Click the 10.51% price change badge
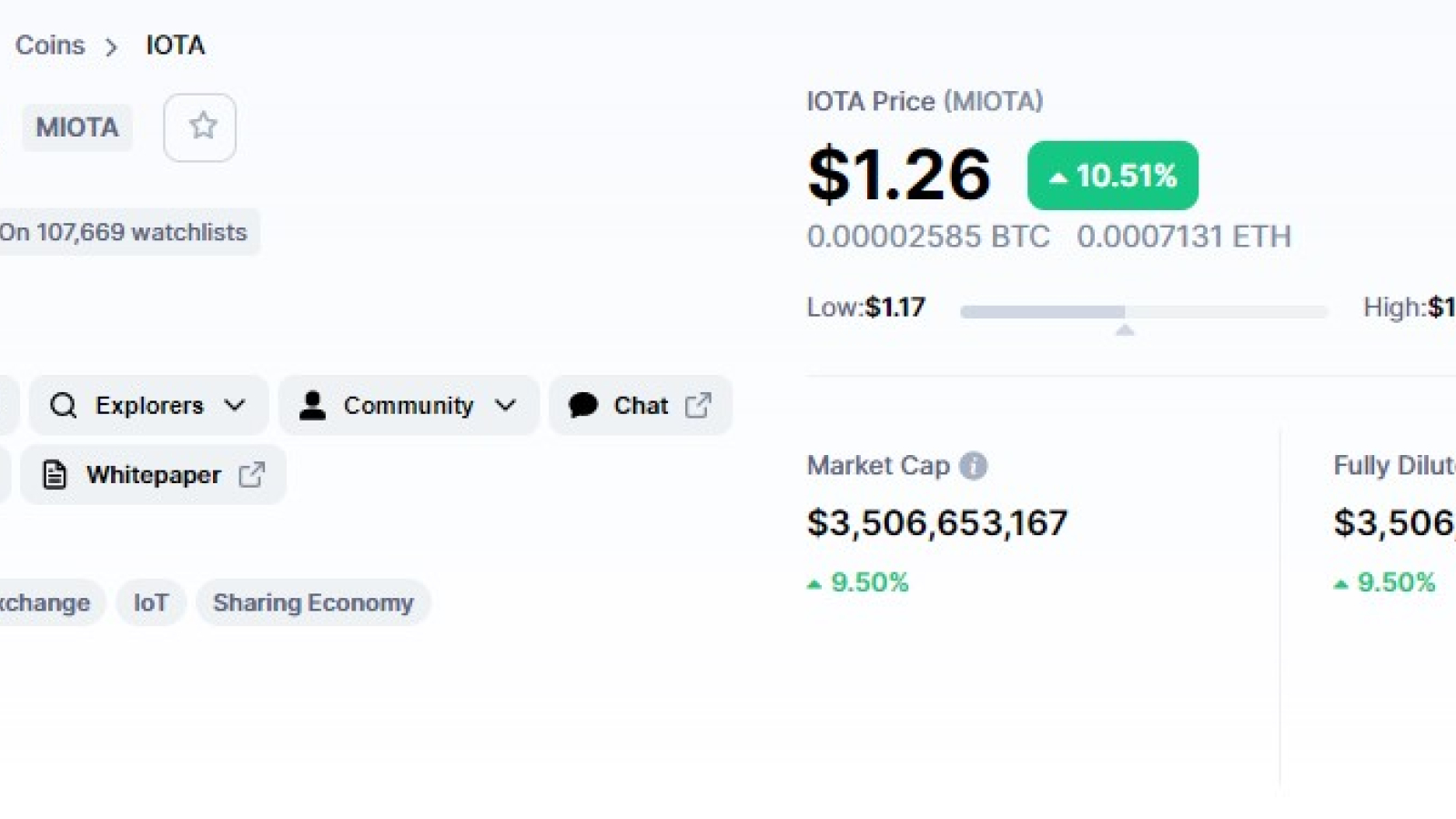 click(x=1113, y=176)
